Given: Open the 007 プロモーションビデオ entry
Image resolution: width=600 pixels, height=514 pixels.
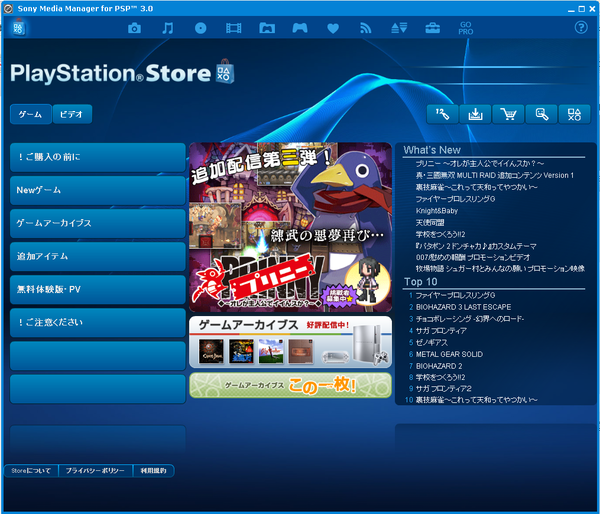Looking at the screenshot, I should point(473,258).
